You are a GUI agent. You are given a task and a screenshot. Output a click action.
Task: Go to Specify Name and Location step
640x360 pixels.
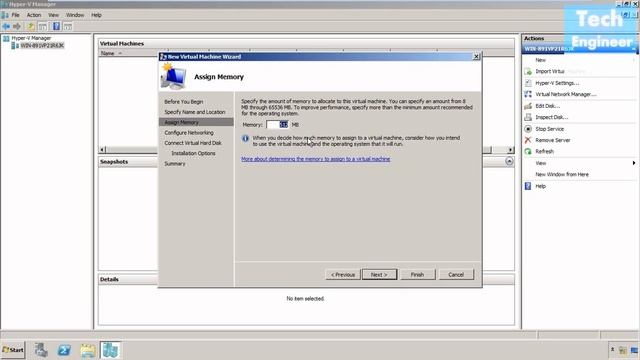(195, 112)
